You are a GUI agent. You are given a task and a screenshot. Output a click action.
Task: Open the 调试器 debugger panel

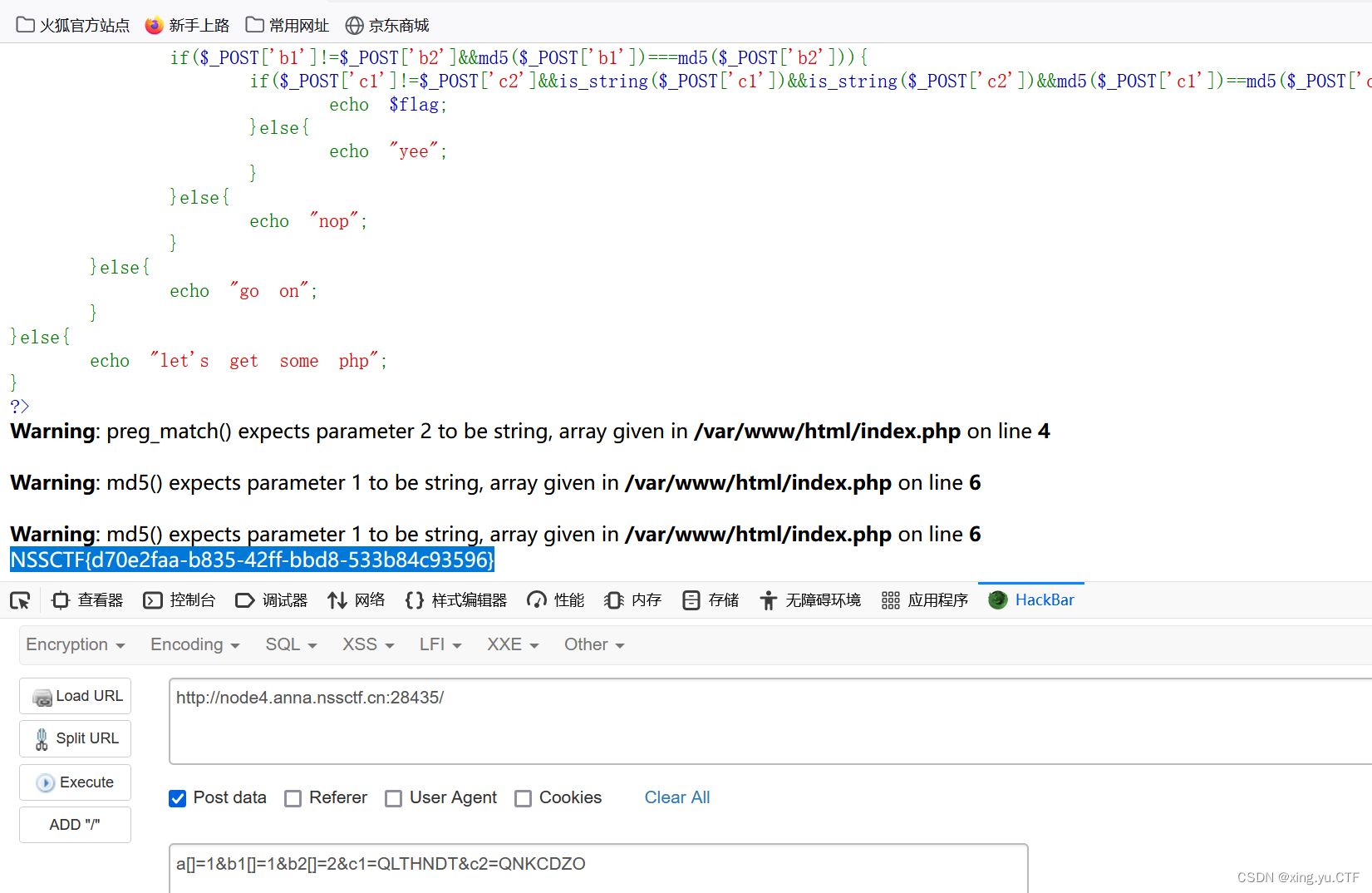click(x=272, y=599)
